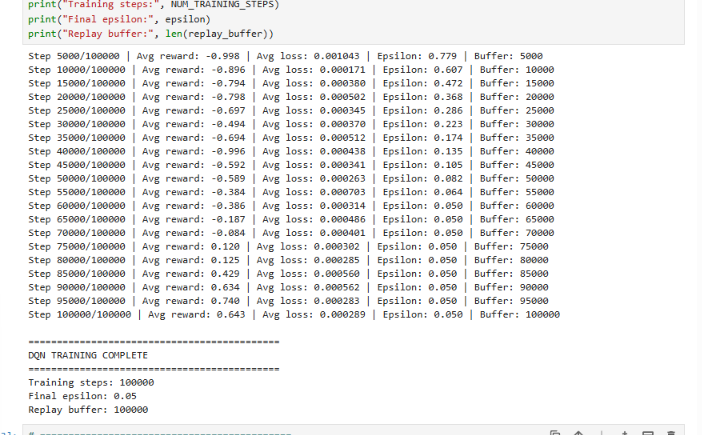
Task: Click the Avg reward value 0.634
Action: tap(225, 287)
